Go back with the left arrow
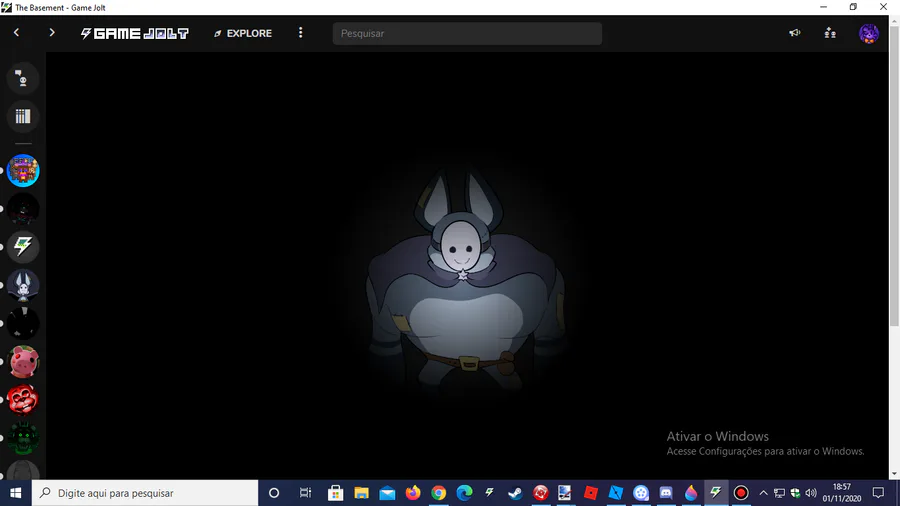 point(17,33)
